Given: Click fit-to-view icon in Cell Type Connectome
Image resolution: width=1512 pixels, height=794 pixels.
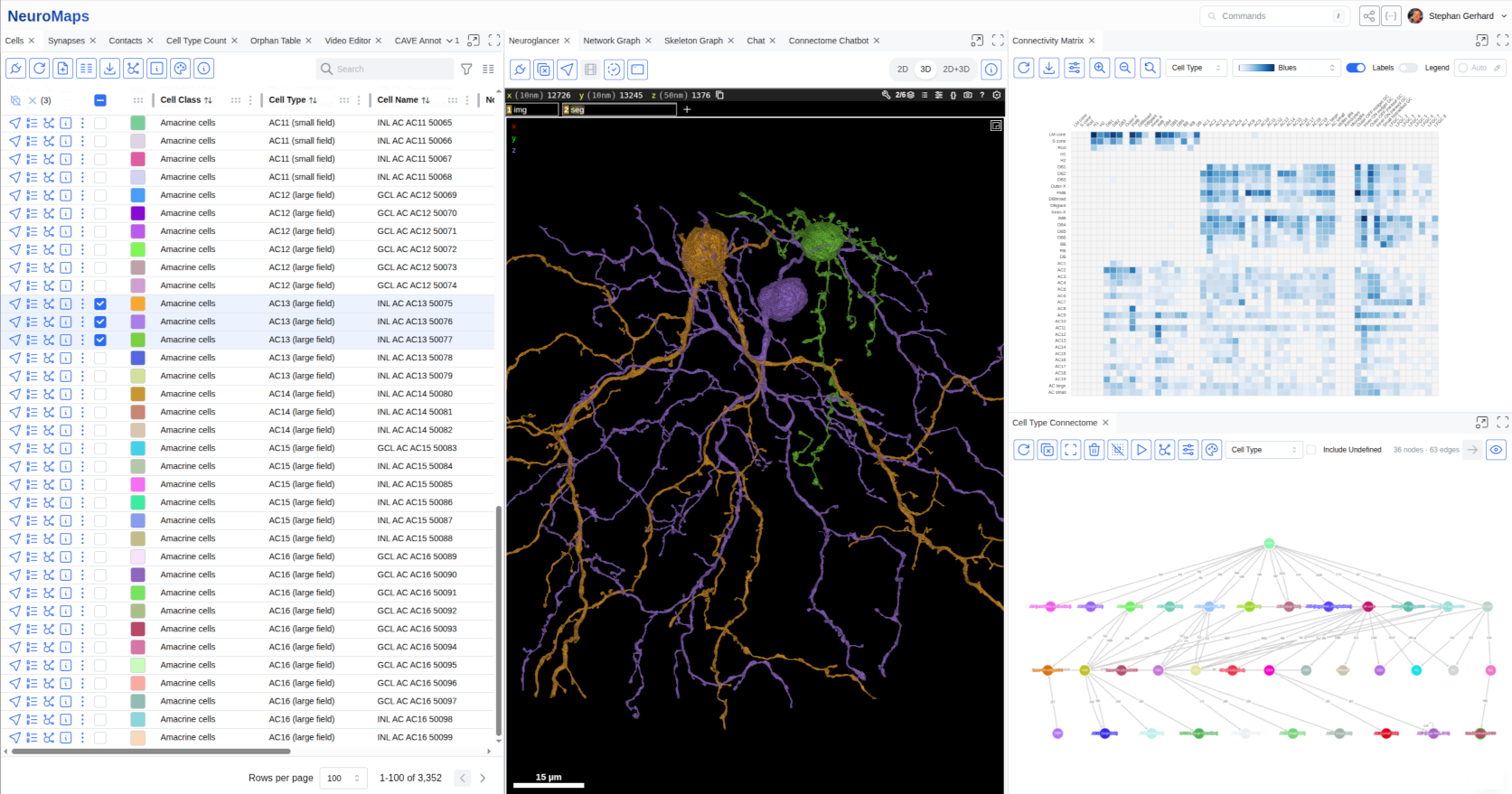Looking at the screenshot, I should [1071, 450].
